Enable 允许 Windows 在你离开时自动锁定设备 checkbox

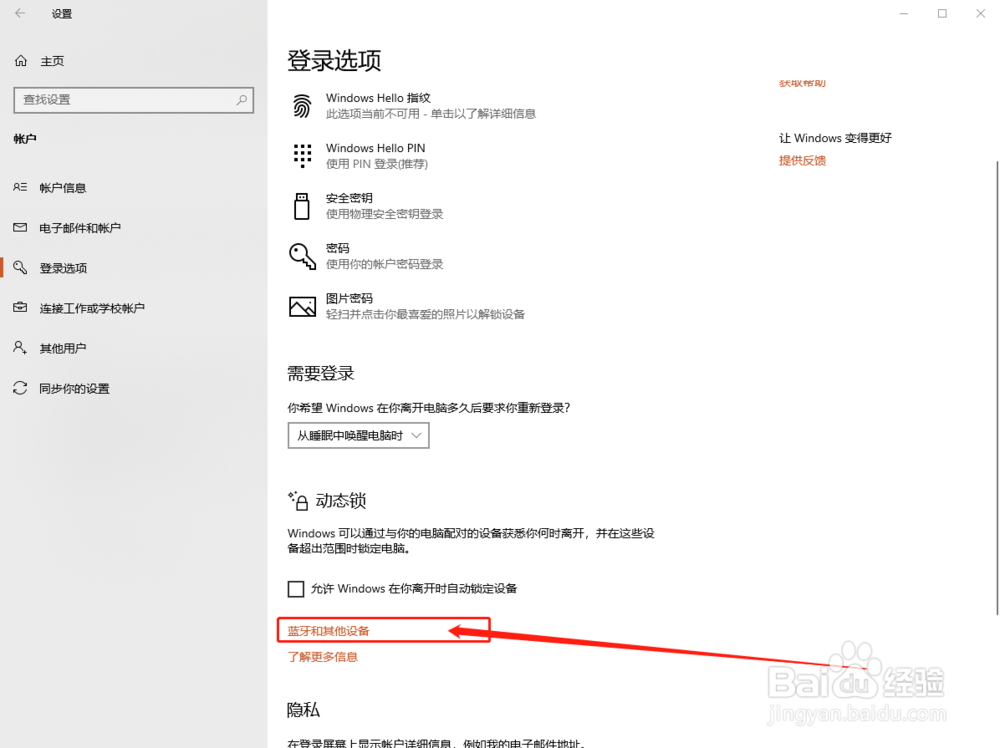296,589
